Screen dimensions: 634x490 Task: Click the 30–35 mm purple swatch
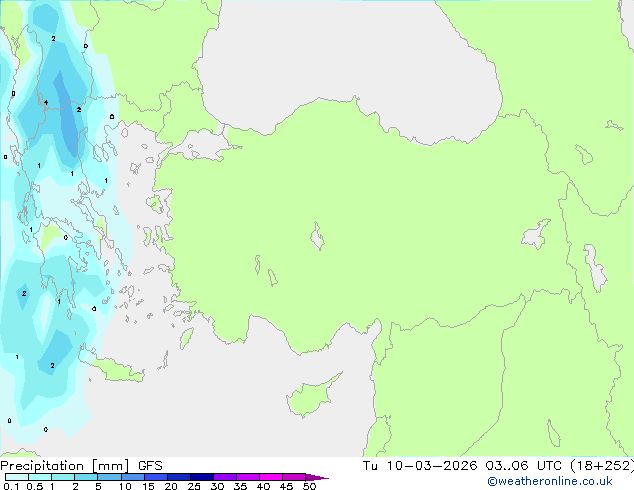(224, 477)
